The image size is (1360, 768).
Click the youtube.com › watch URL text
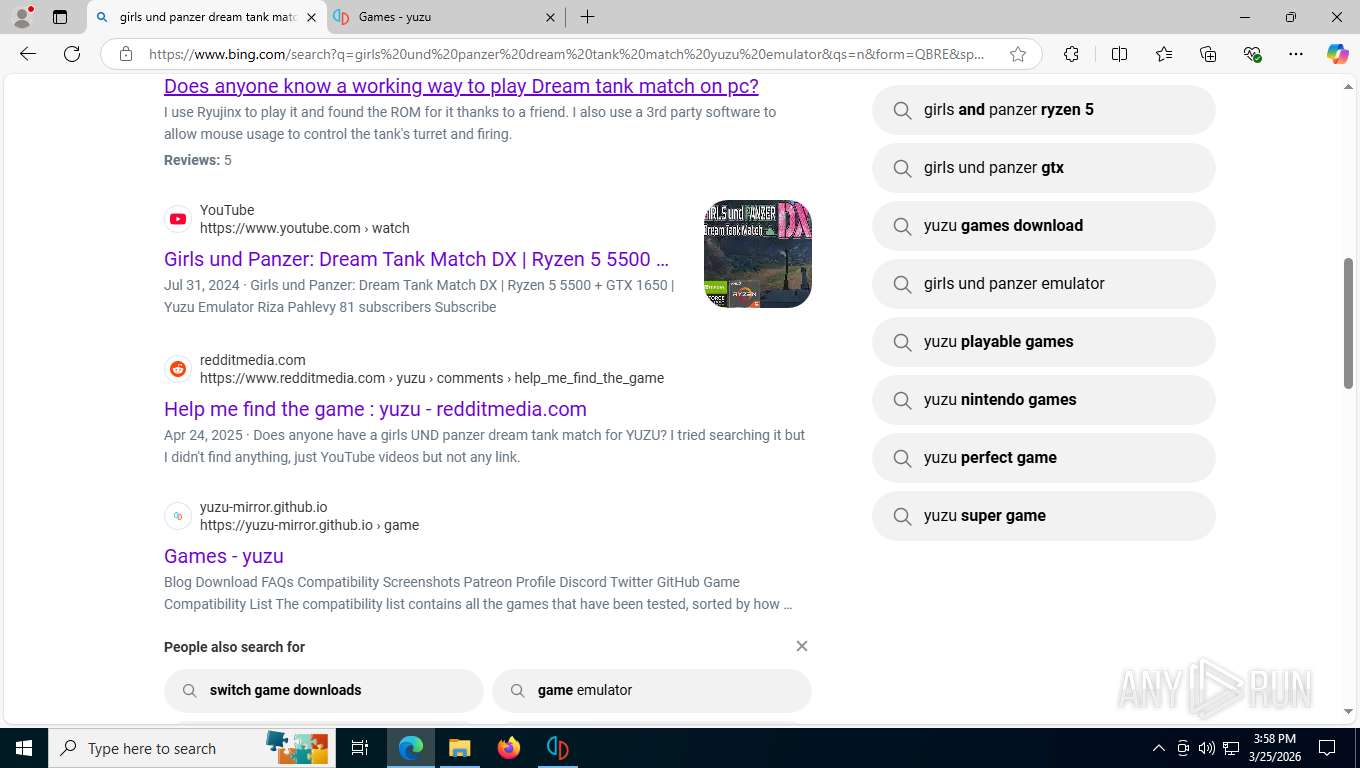pos(305,228)
